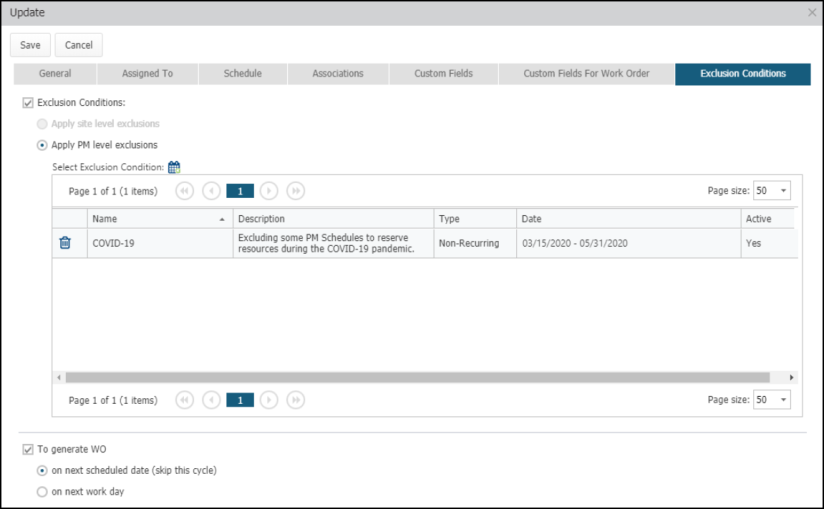The height and width of the screenshot is (509, 824).
Task: Toggle the To generate WO checkbox
Action: 28,450
